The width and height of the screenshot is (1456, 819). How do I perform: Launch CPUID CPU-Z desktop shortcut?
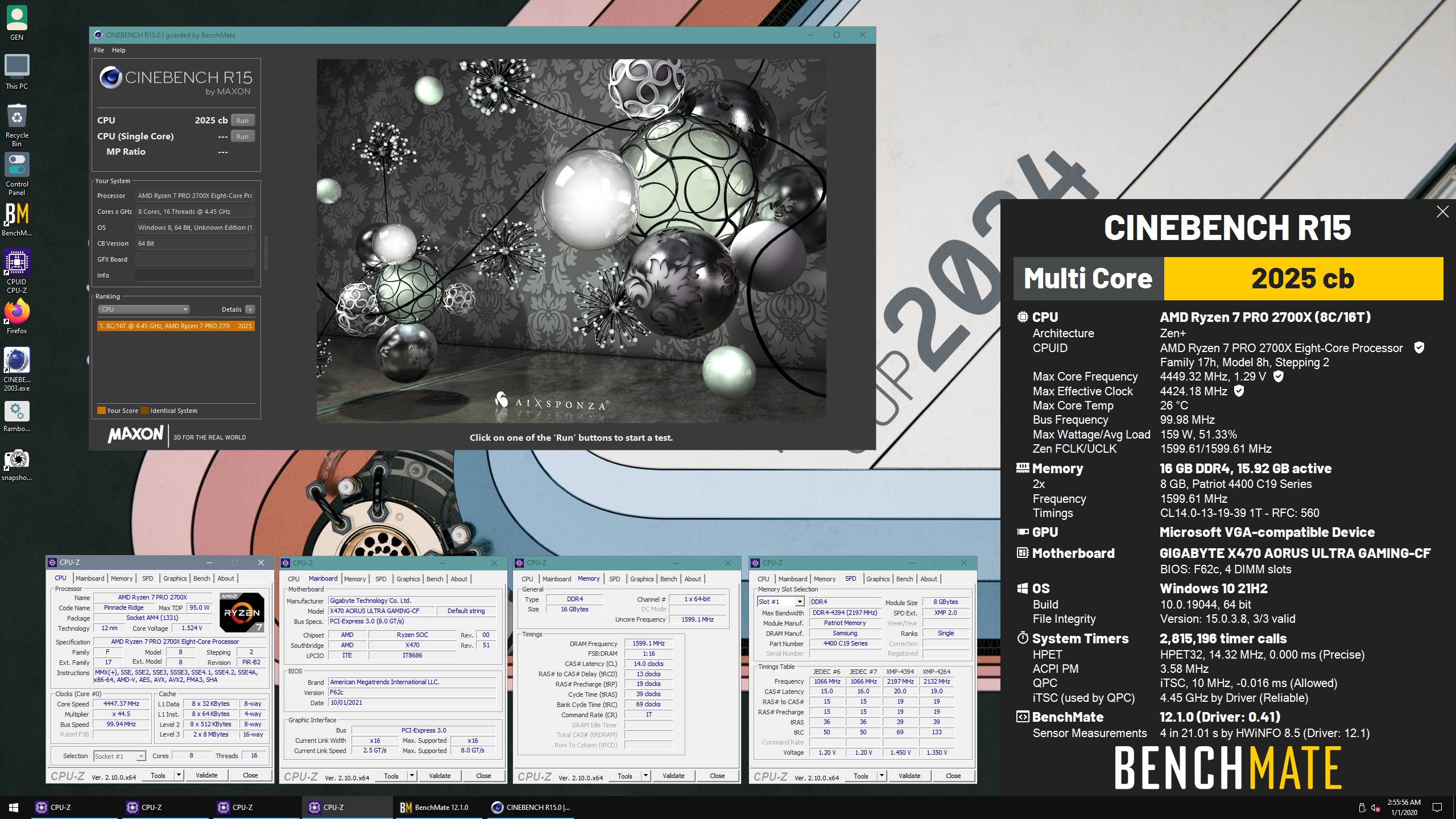pyautogui.click(x=16, y=271)
